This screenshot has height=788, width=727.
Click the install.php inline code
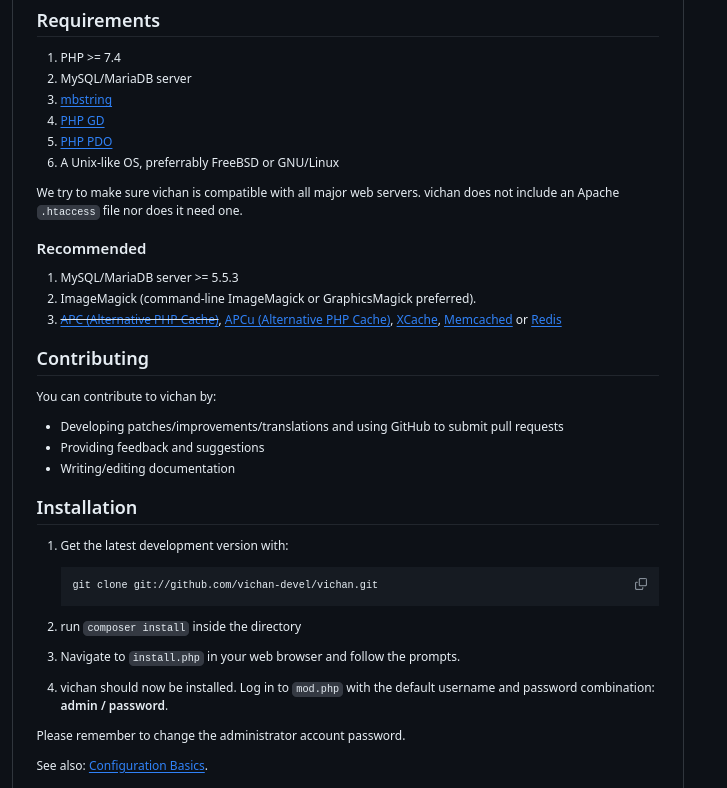(166, 658)
